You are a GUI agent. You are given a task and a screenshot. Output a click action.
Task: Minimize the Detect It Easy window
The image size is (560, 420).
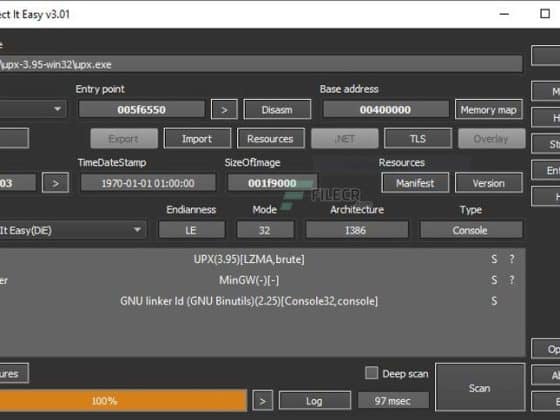(x=504, y=14)
